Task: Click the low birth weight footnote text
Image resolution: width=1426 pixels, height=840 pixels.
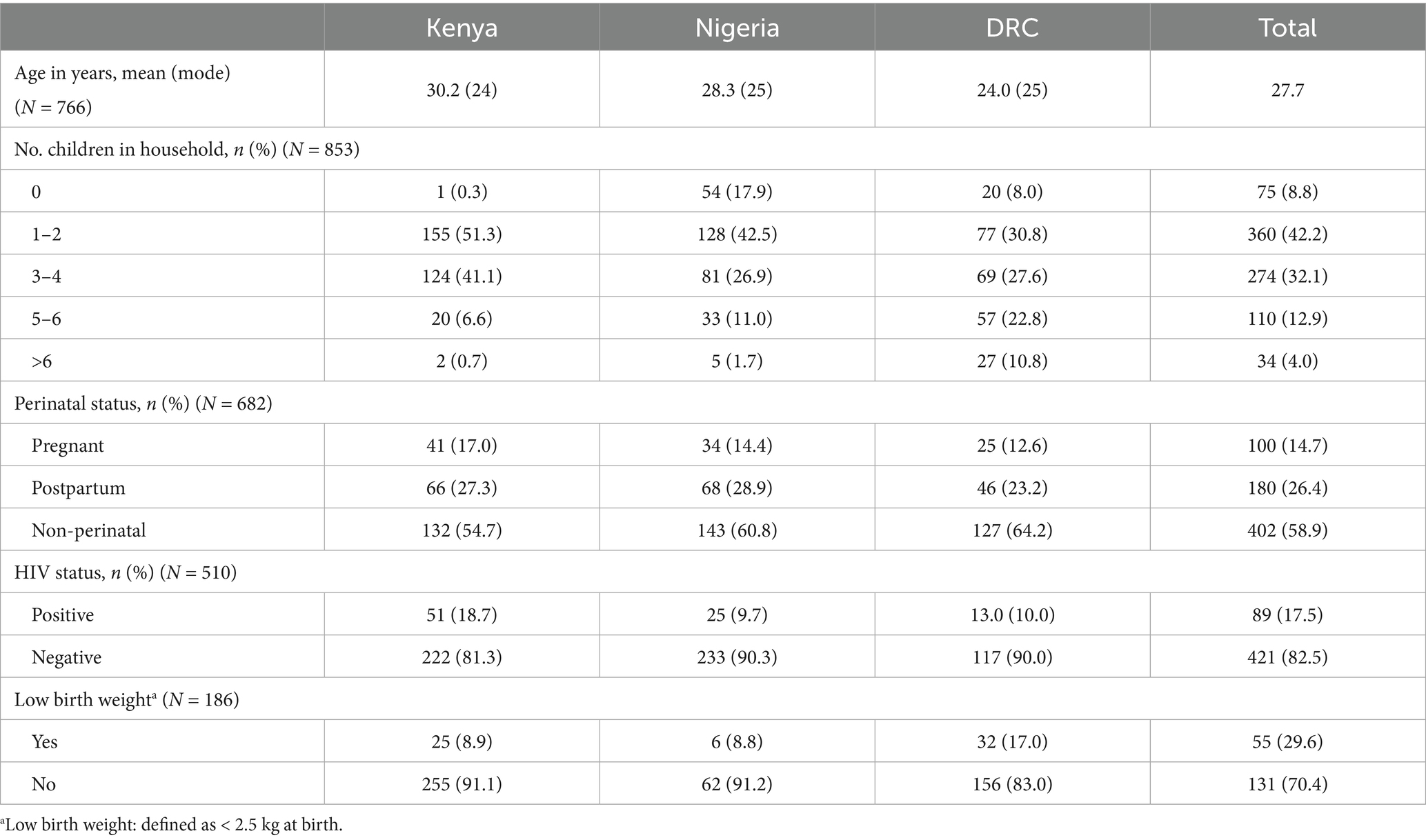Action: [x=172, y=825]
